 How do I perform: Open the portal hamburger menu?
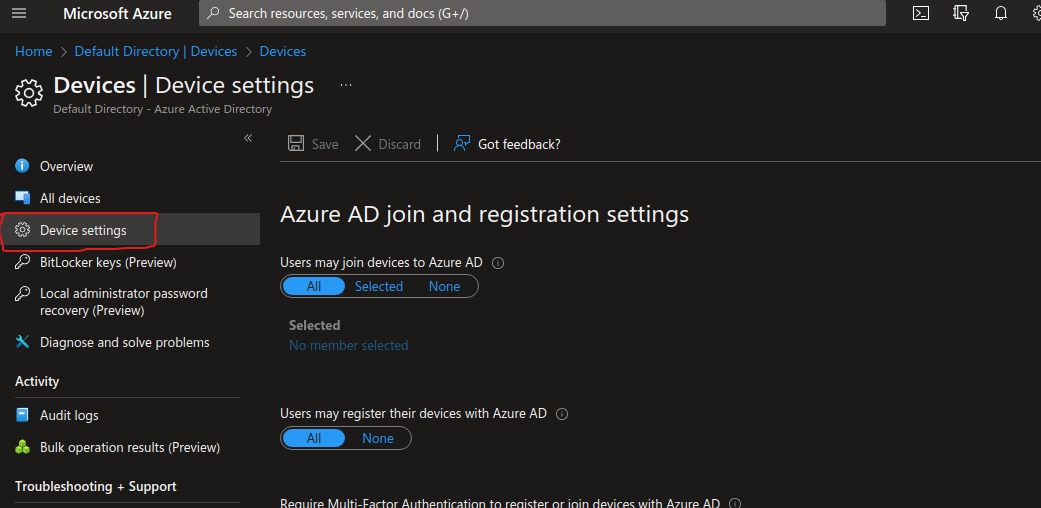(x=19, y=13)
